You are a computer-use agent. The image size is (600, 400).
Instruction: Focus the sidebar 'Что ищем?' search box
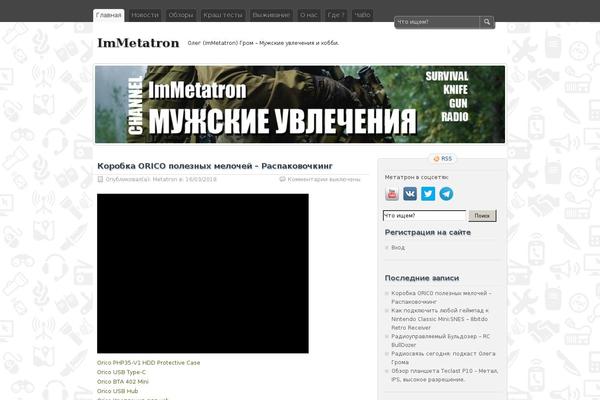click(x=424, y=216)
